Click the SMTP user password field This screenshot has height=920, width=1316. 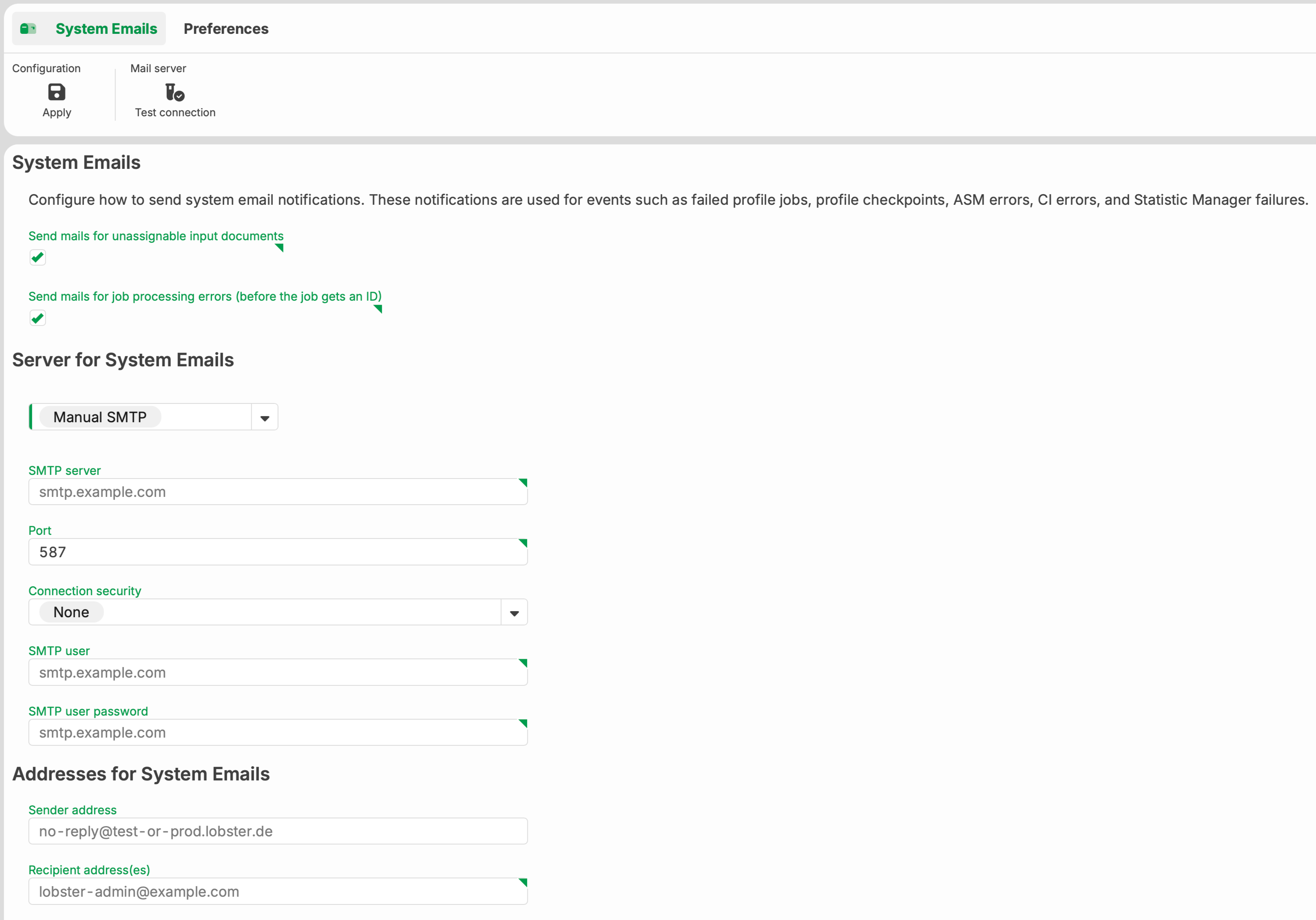278,732
